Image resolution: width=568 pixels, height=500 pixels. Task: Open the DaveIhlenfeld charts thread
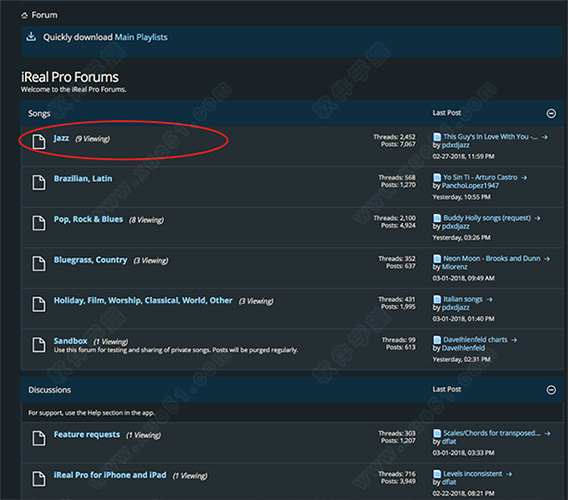click(x=475, y=339)
